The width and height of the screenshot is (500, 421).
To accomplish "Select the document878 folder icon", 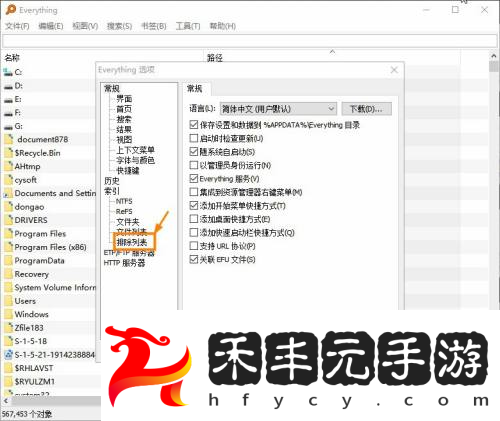I will point(9,139).
